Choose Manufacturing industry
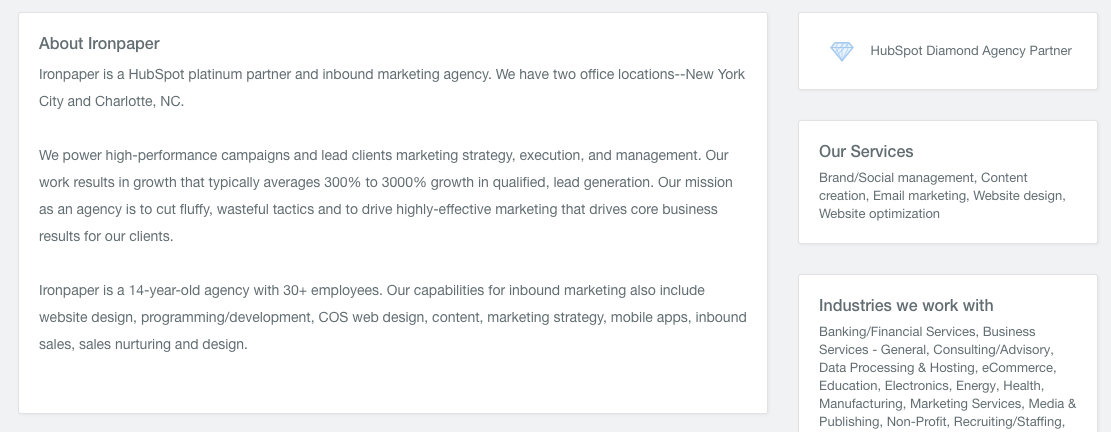1111x432 pixels. [x=860, y=404]
